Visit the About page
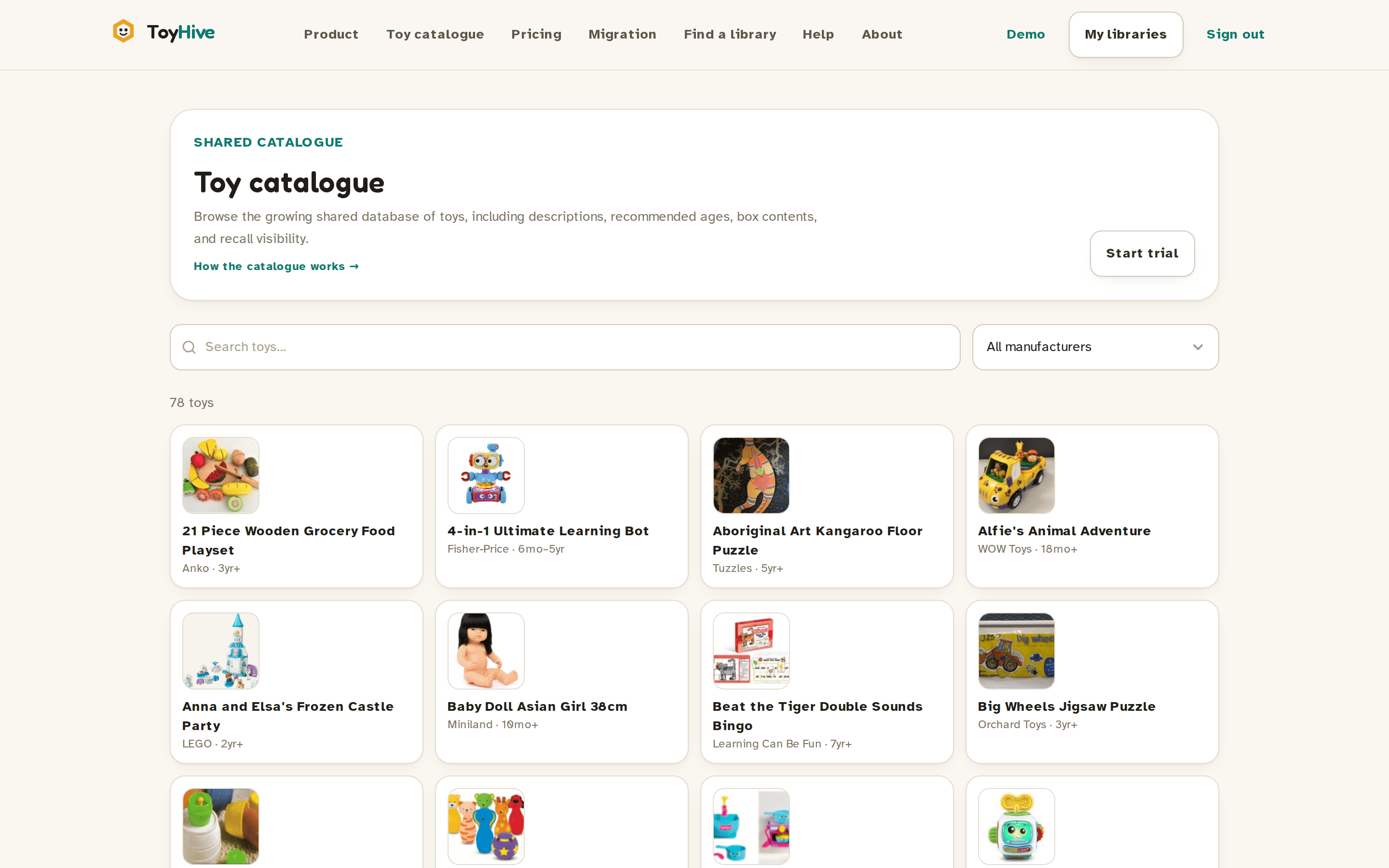Viewport: 1389px width, 868px height. click(x=882, y=34)
